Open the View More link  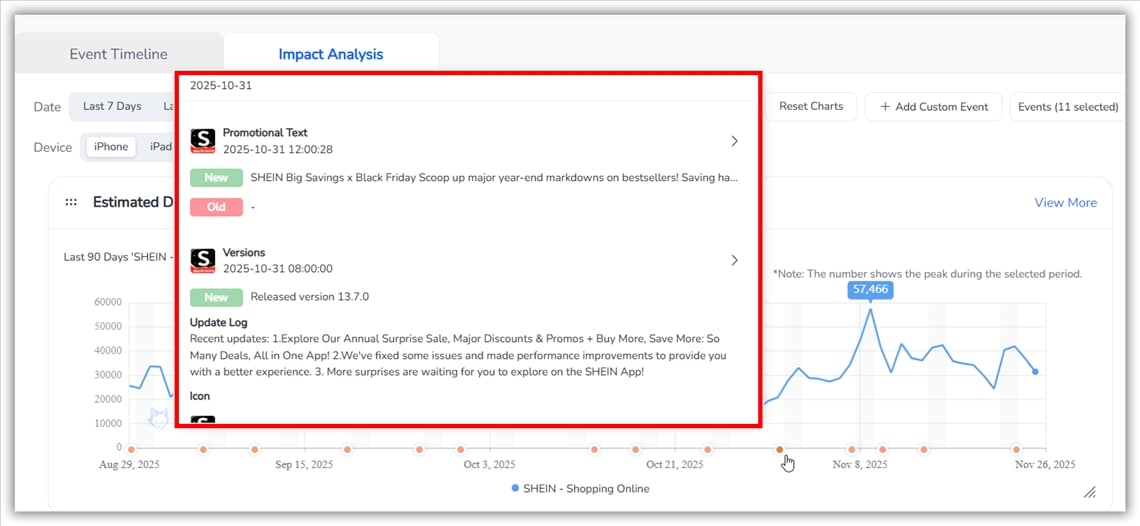(x=1065, y=202)
